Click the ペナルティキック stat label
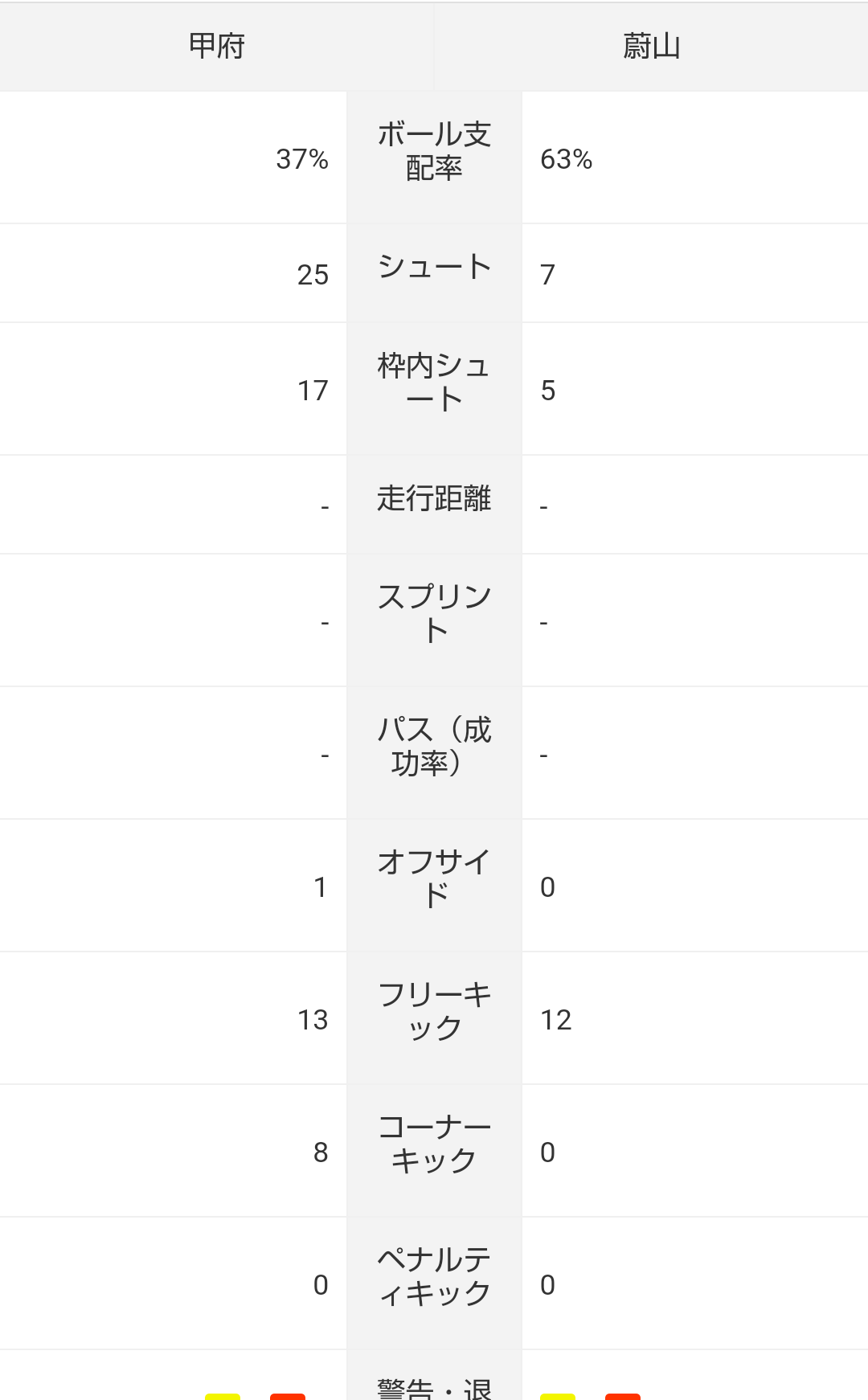 [x=434, y=1276]
